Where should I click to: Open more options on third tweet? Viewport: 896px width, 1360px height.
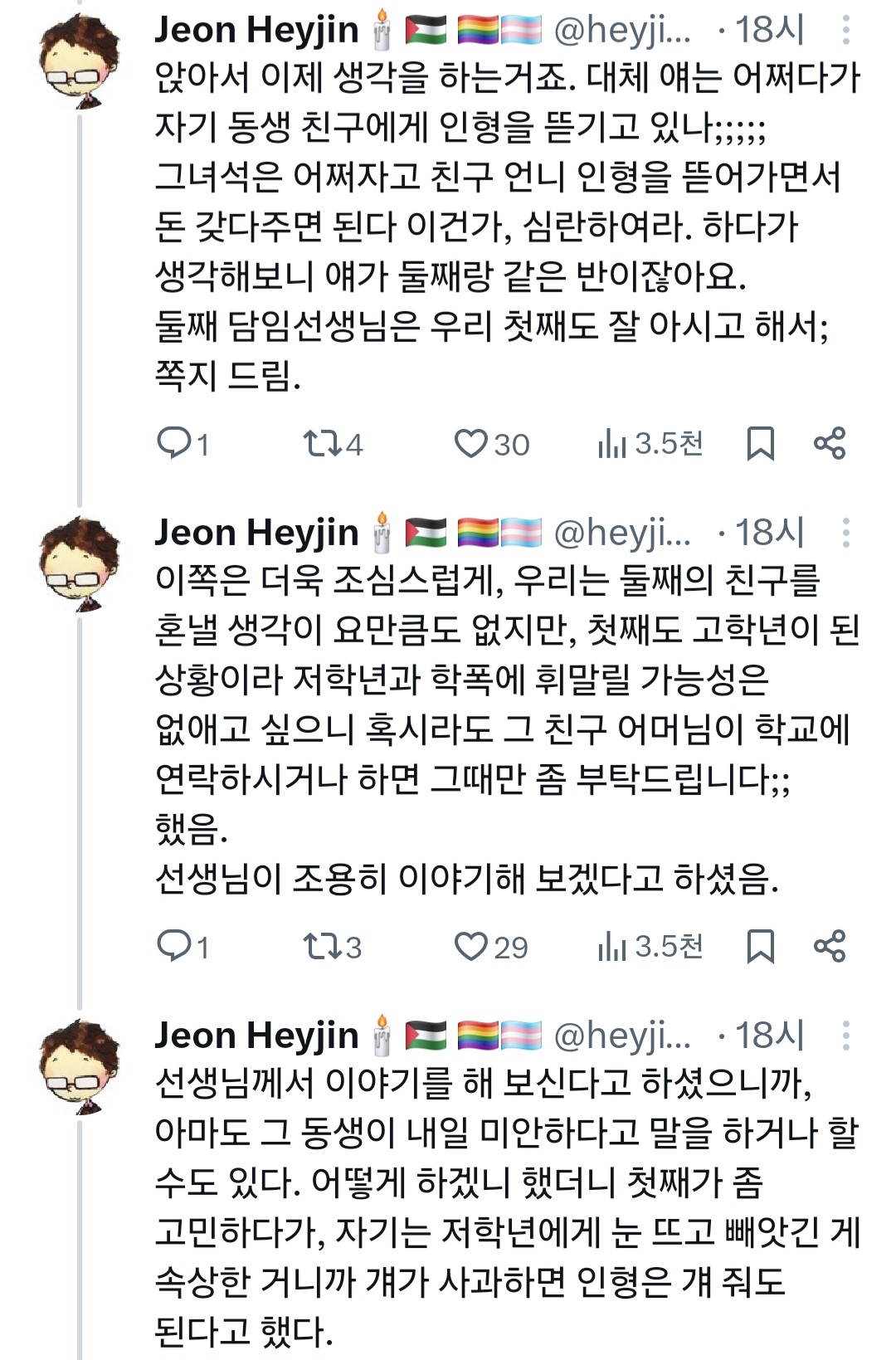click(x=845, y=1036)
